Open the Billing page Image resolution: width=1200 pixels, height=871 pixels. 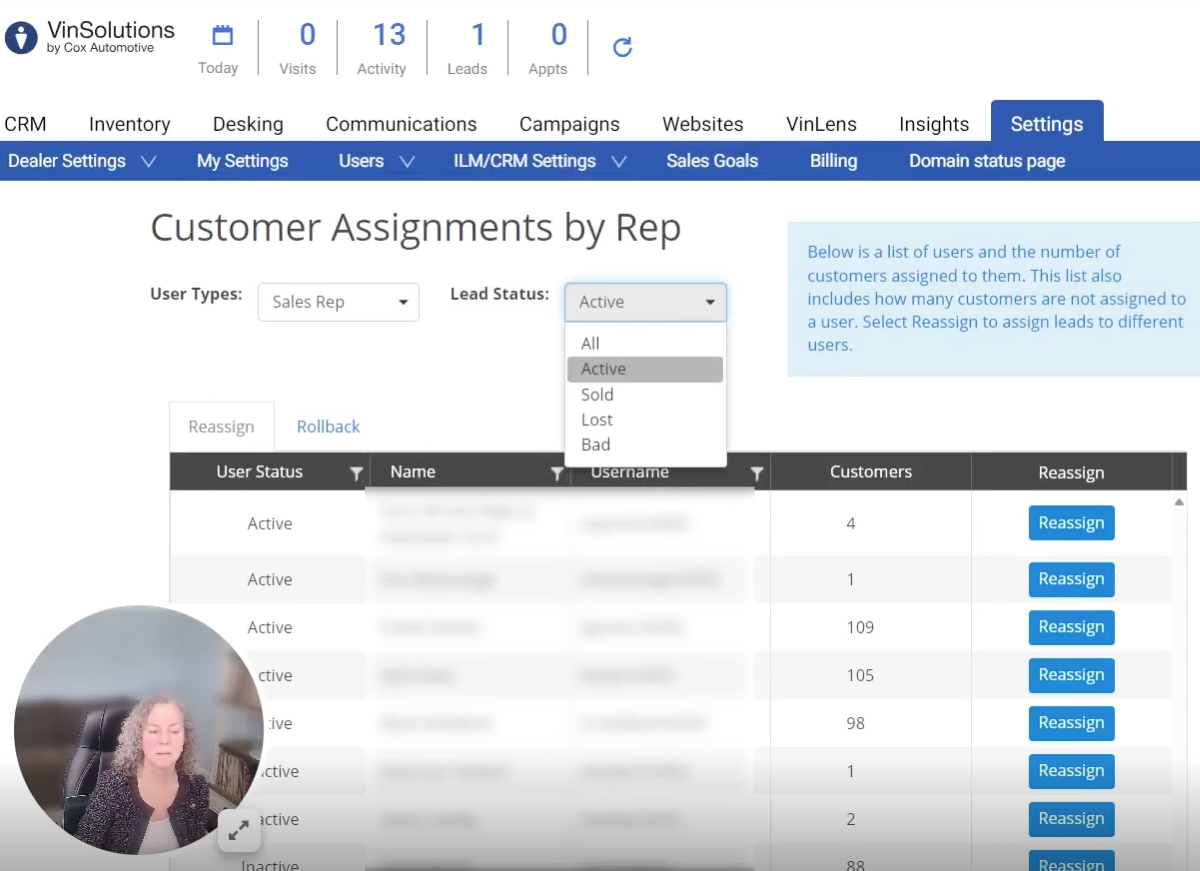[x=834, y=161]
